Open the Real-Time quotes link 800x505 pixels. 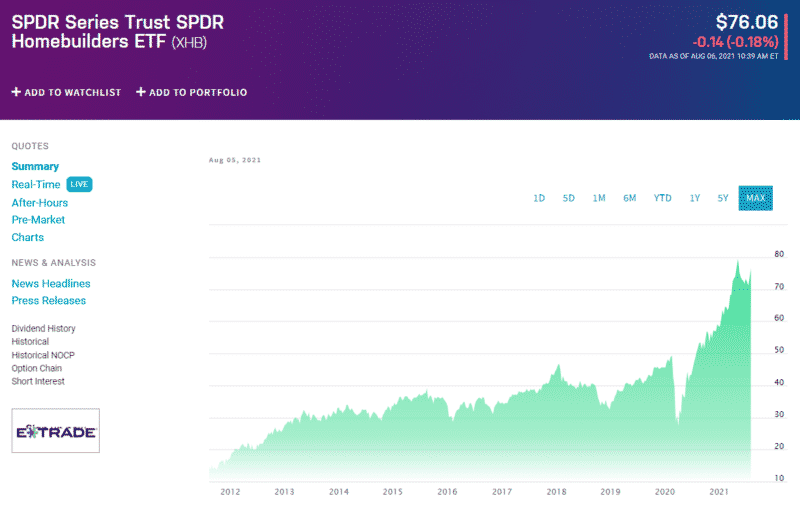click(x=36, y=184)
